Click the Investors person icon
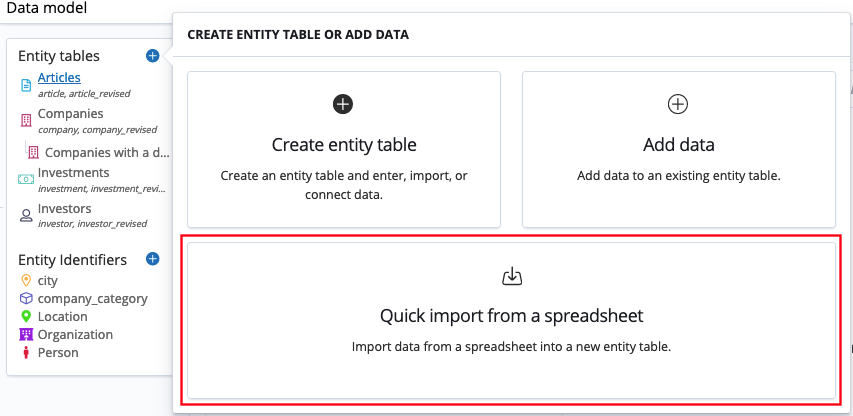Image resolution: width=853 pixels, height=416 pixels. pyautogui.click(x=27, y=215)
